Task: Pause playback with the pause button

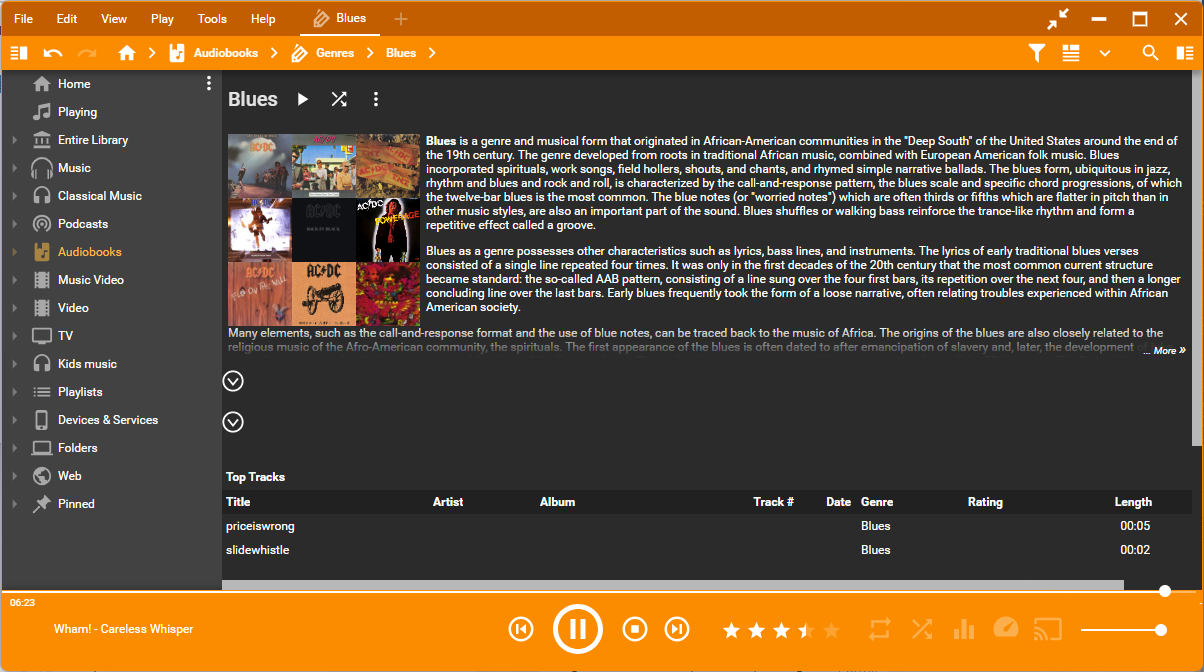Action: click(577, 629)
